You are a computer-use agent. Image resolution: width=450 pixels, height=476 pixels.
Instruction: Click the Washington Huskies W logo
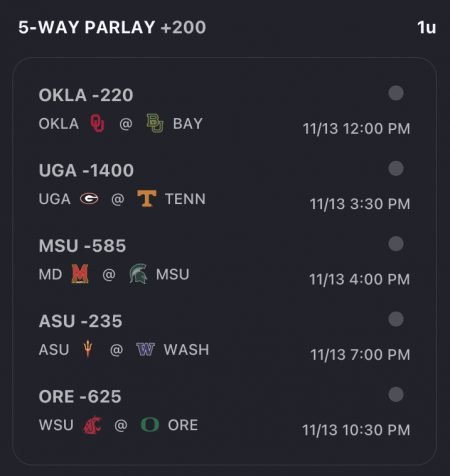[x=146, y=349]
